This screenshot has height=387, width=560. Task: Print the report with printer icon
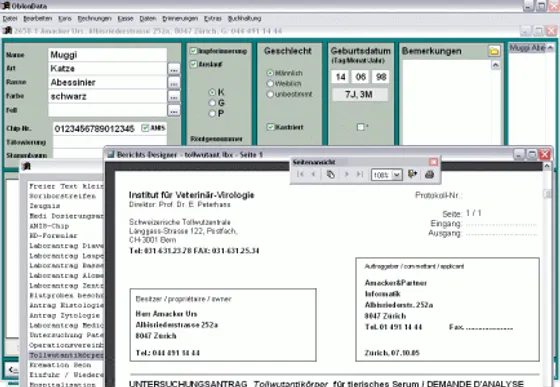[x=429, y=174]
